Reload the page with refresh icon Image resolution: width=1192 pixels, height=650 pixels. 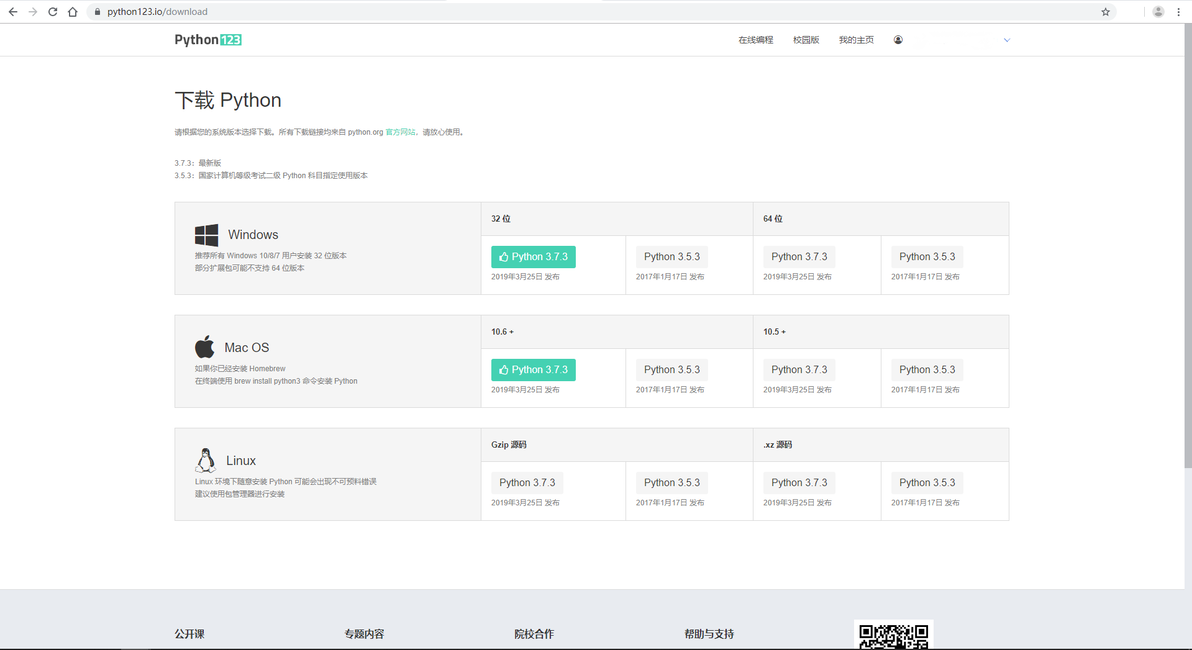coord(52,11)
